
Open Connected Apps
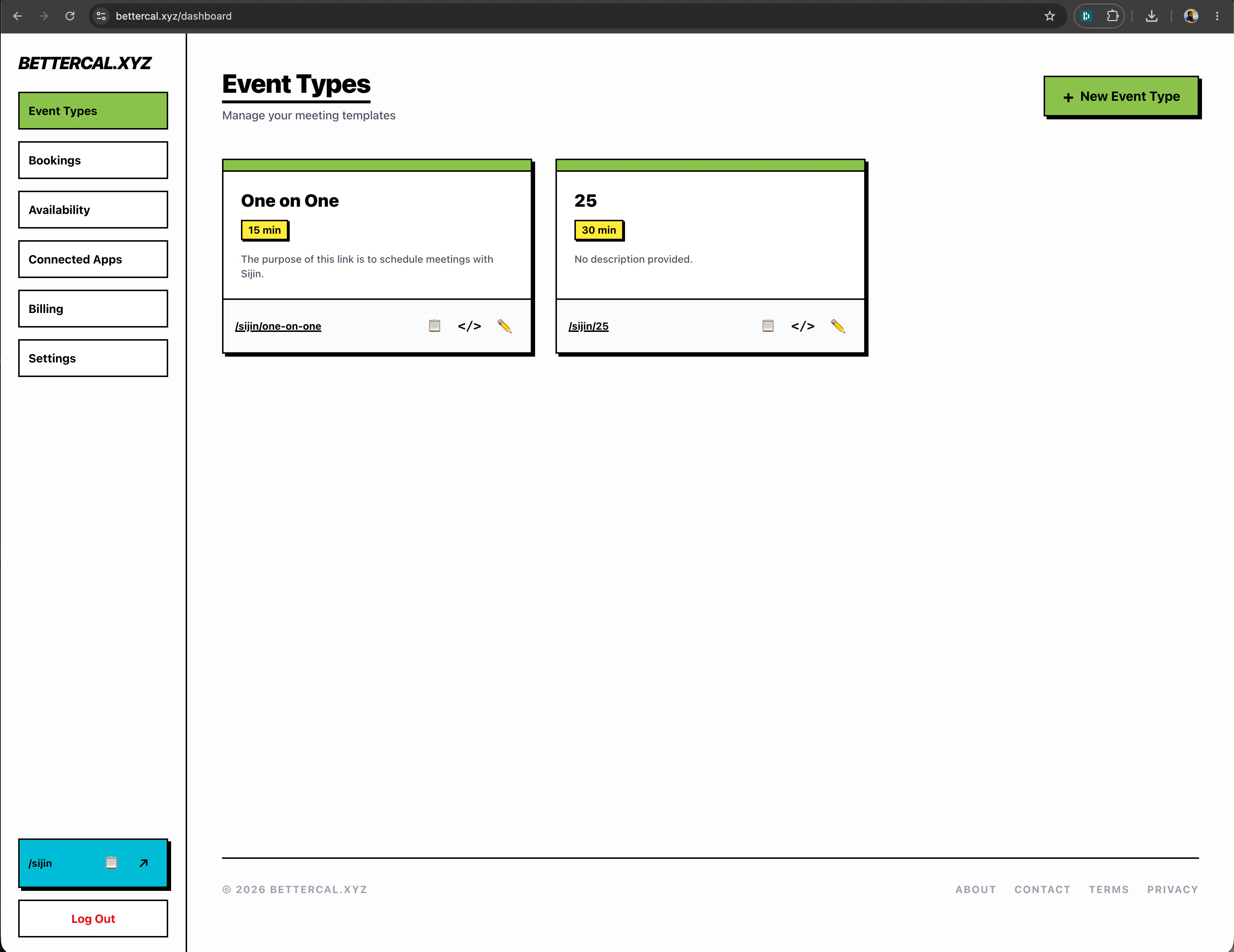click(x=93, y=259)
